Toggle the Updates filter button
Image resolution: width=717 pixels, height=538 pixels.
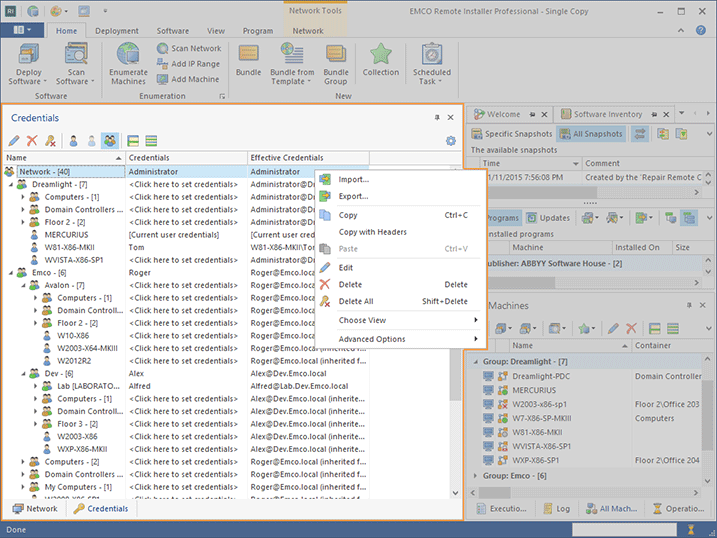[548, 218]
